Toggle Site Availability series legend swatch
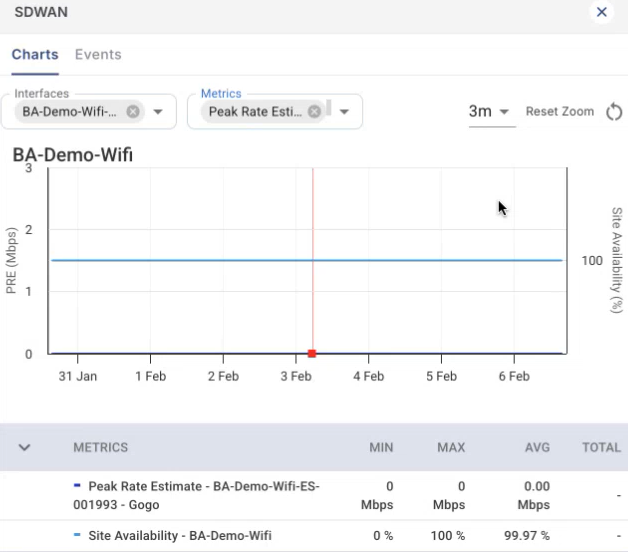Viewport: 628px width, 552px height. click(78, 535)
